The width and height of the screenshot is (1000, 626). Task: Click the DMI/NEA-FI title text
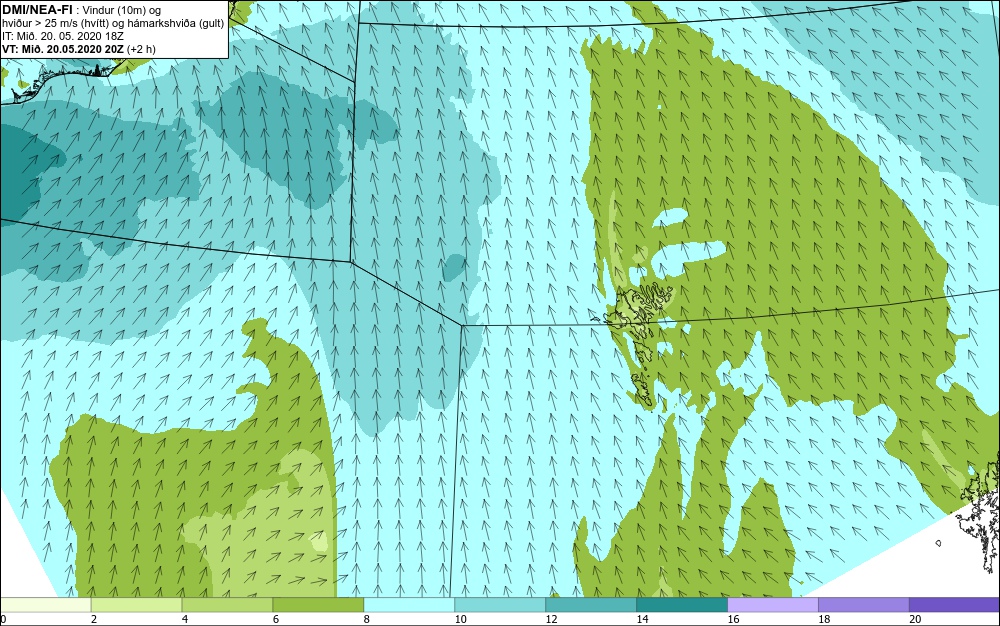click(x=37, y=10)
